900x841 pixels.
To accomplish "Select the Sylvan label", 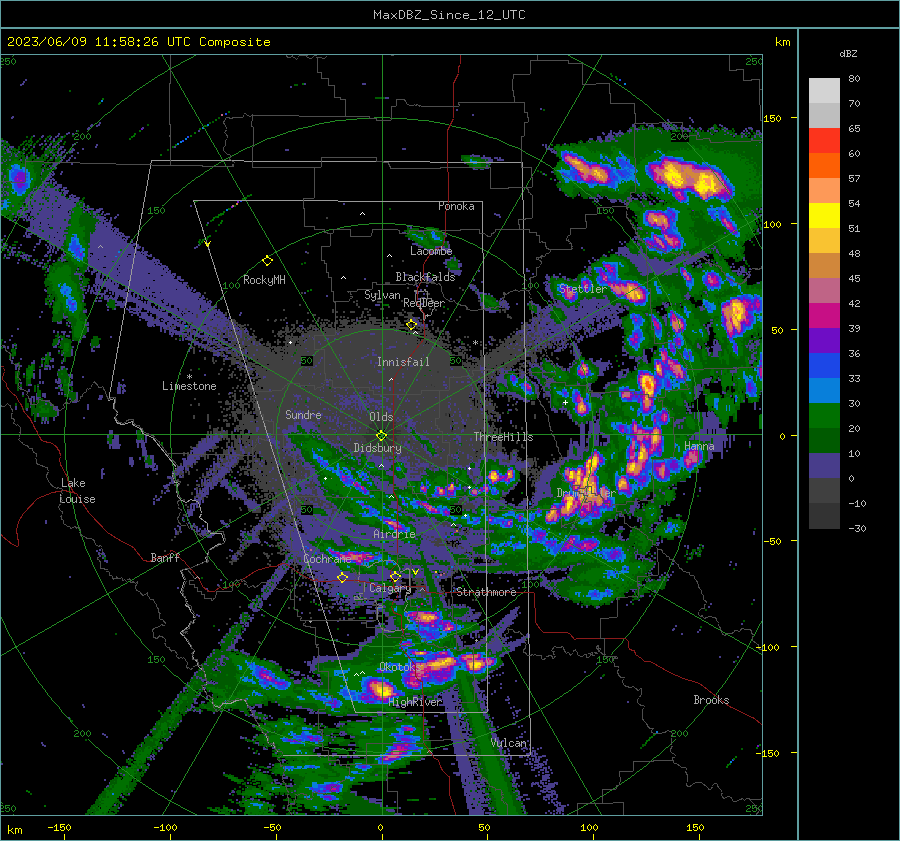I will point(382,295).
